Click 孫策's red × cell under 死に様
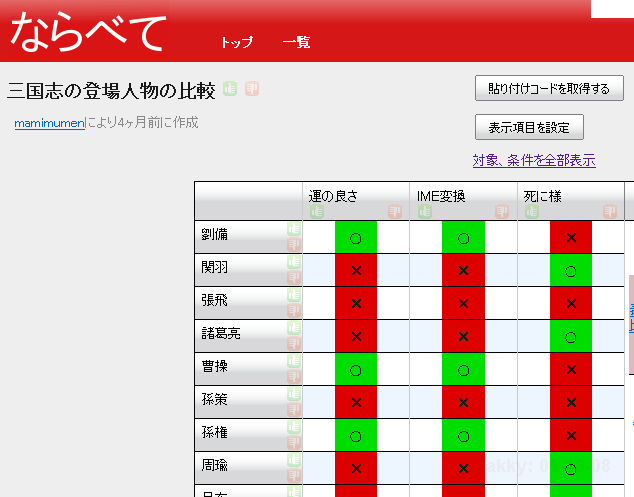This screenshot has width=634, height=497. tap(571, 402)
